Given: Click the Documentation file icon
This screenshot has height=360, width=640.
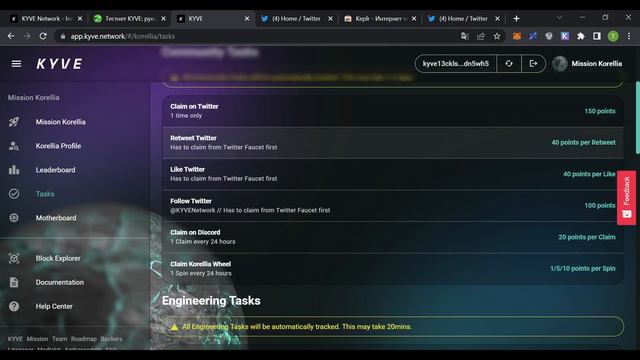Looking at the screenshot, I should pyautogui.click(x=14, y=282).
